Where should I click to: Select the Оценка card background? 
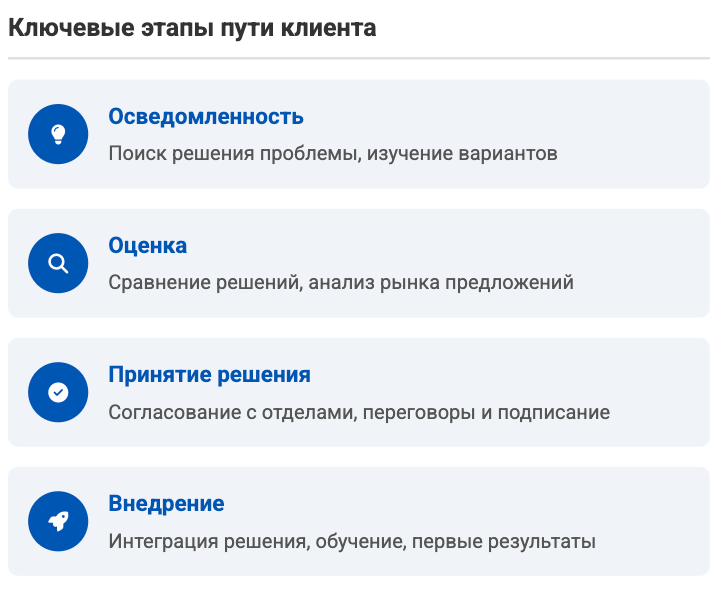coord(359,263)
